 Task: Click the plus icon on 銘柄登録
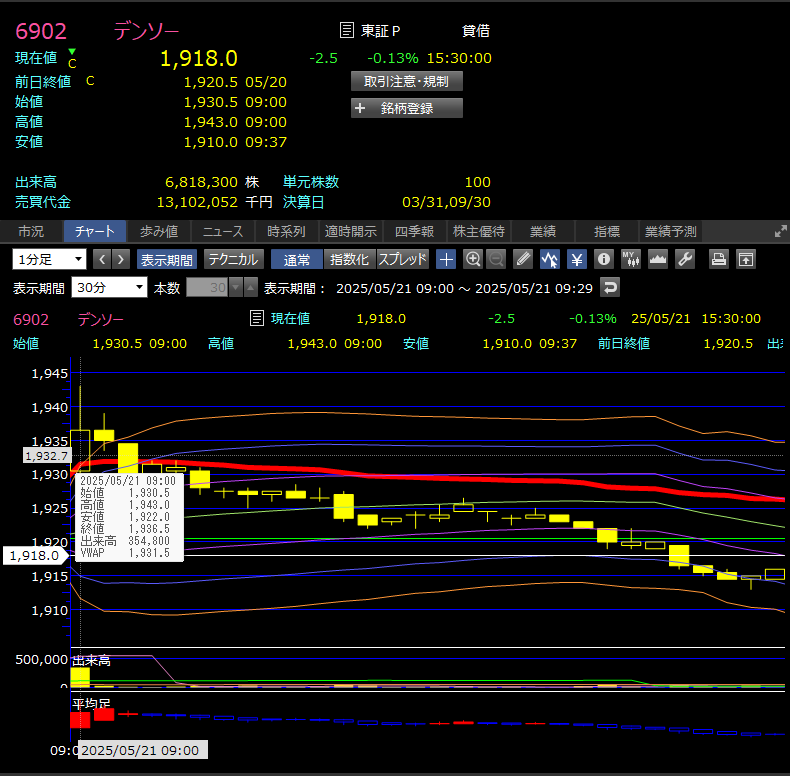click(x=360, y=108)
